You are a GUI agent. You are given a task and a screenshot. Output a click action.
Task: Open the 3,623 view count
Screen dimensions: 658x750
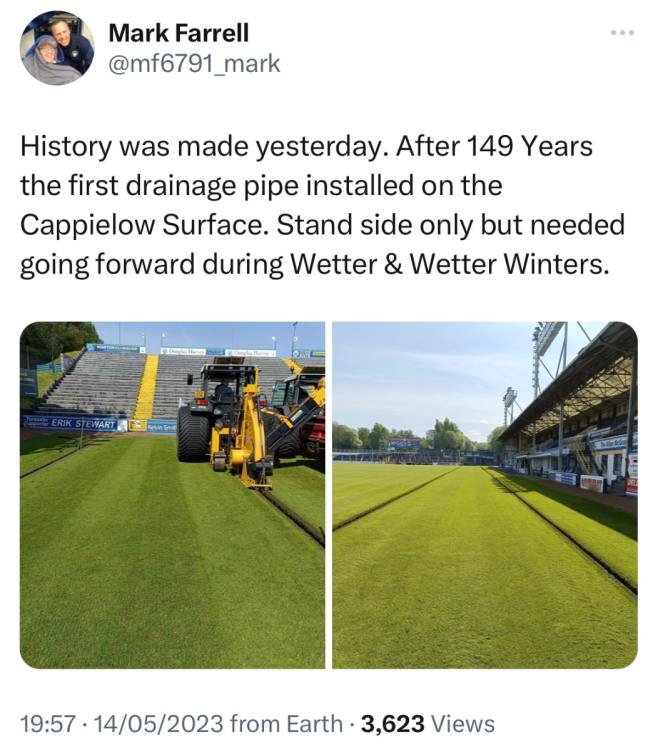pyautogui.click(x=393, y=724)
